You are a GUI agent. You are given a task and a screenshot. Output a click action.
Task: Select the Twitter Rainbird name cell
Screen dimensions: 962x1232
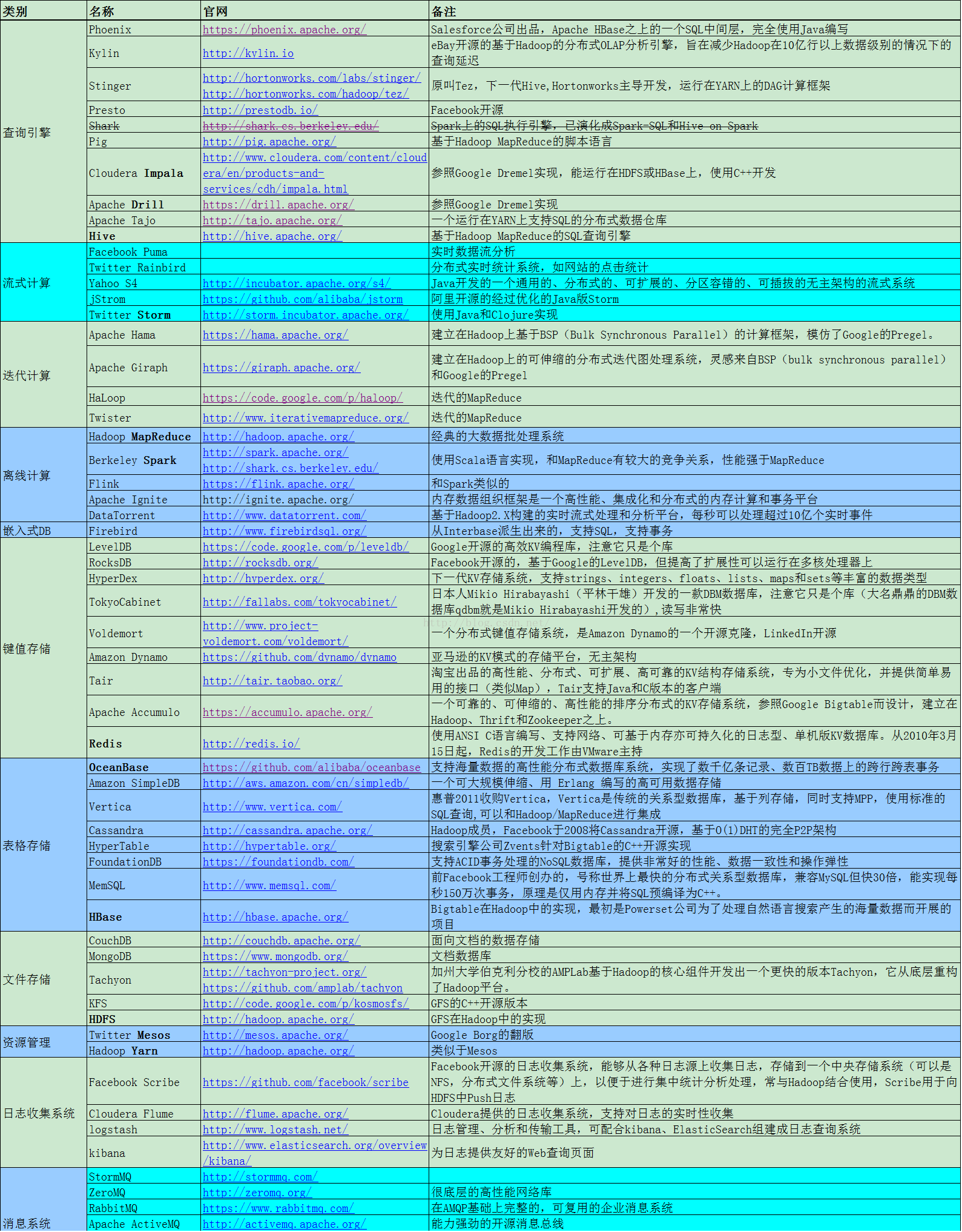[144, 267]
